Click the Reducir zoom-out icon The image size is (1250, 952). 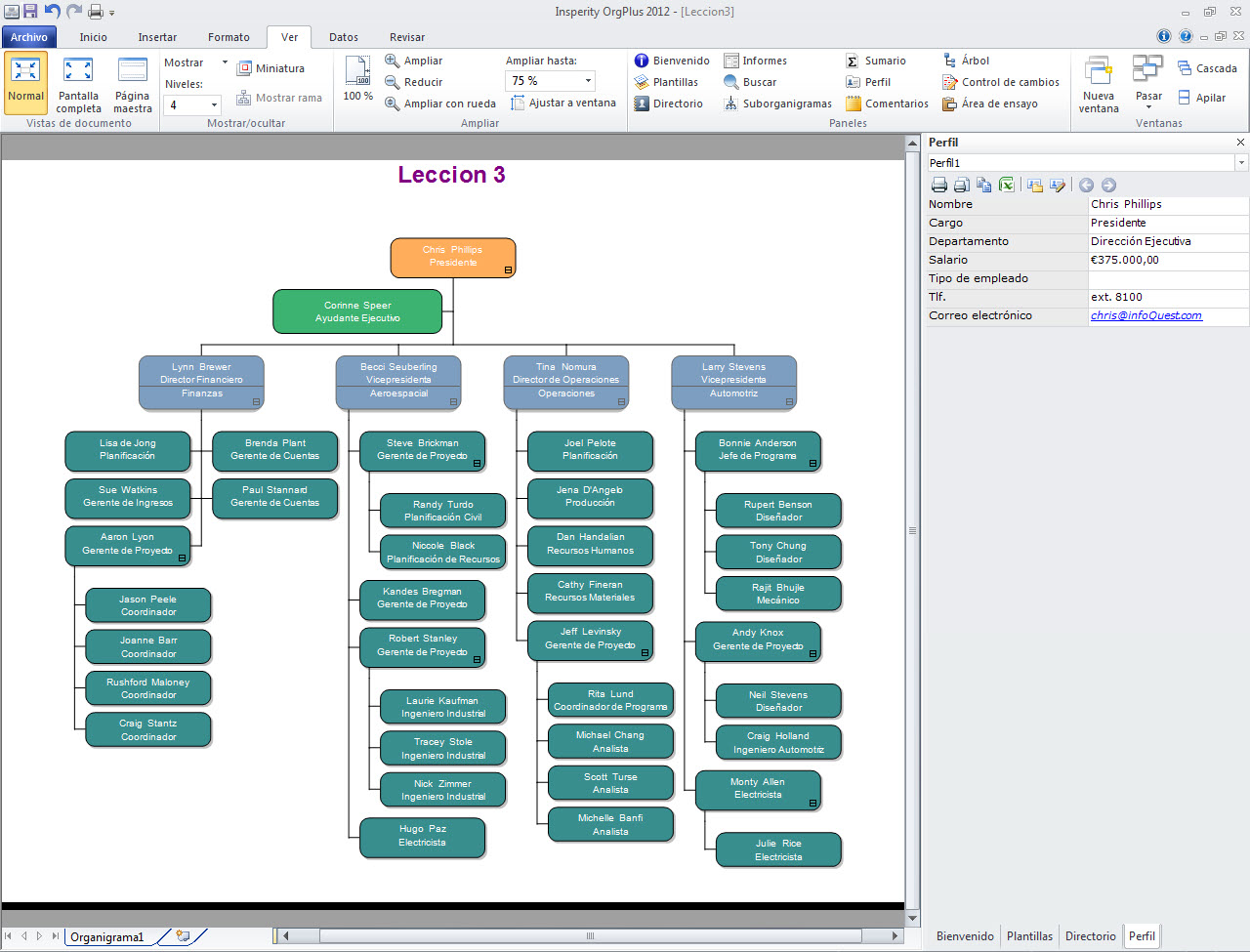(x=393, y=82)
